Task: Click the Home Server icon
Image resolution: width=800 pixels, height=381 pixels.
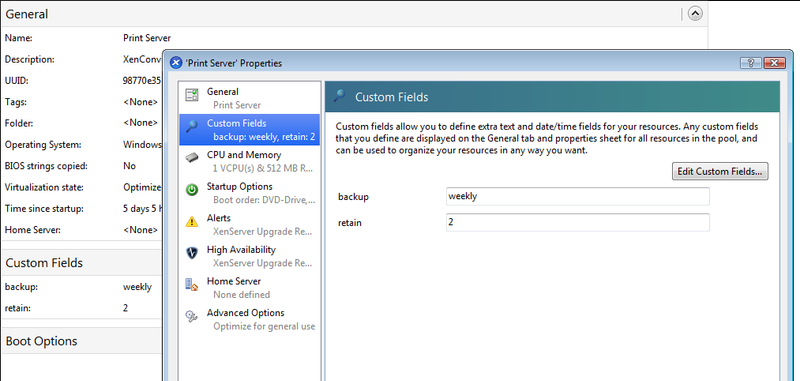Action: 192,285
